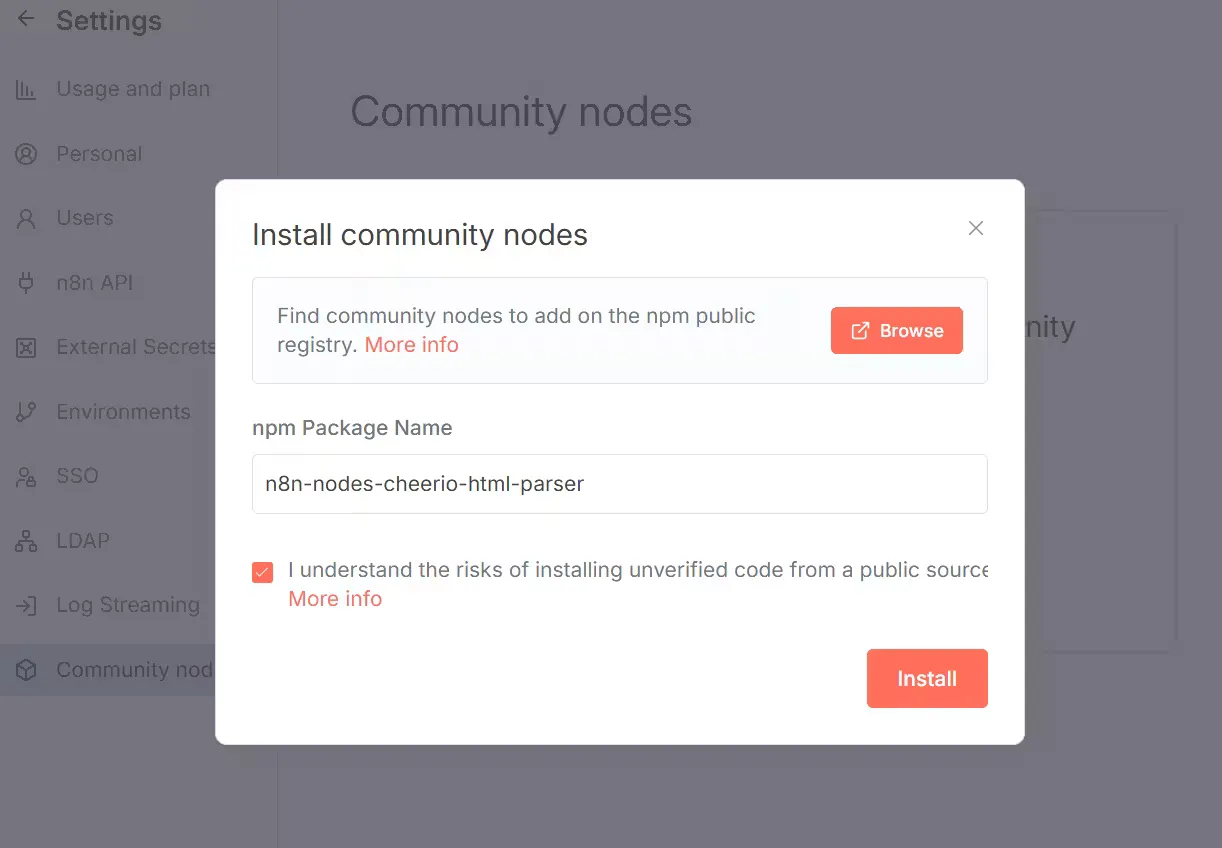
Task: Click the Community nodes package icon
Action: [27, 669]
